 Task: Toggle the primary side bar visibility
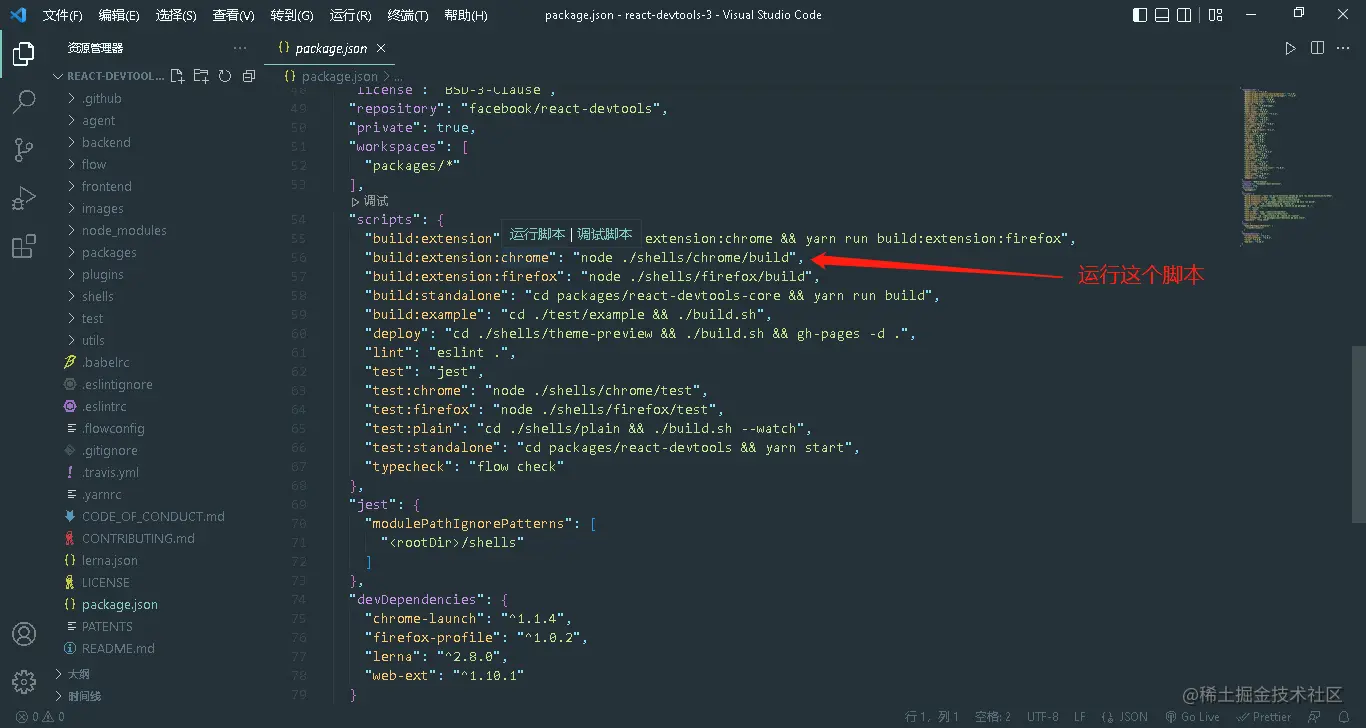pos(1140,15)
